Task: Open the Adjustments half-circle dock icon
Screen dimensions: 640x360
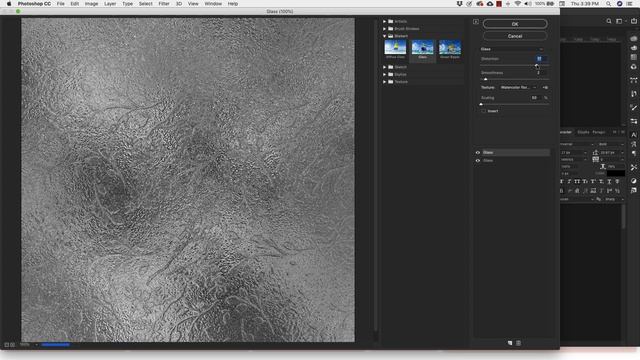Action: tap(633, 181)
